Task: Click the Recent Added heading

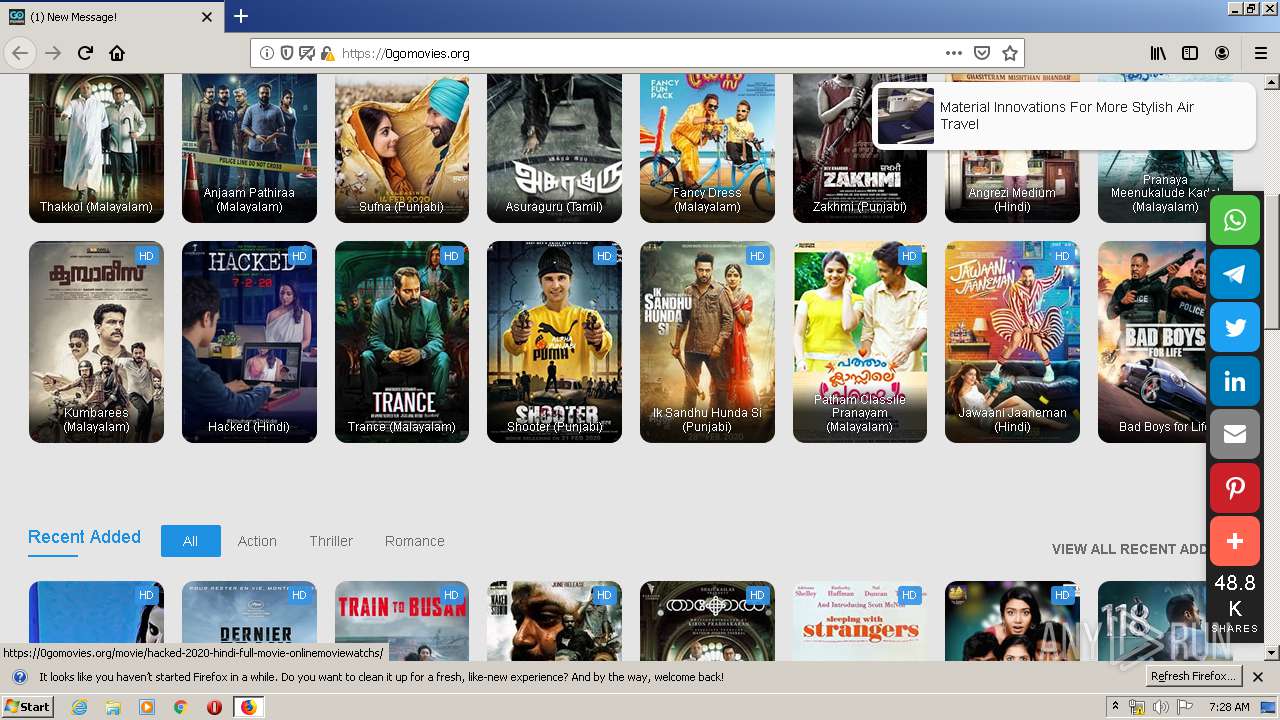Action: pyautogui.click(x=84, y=537)
